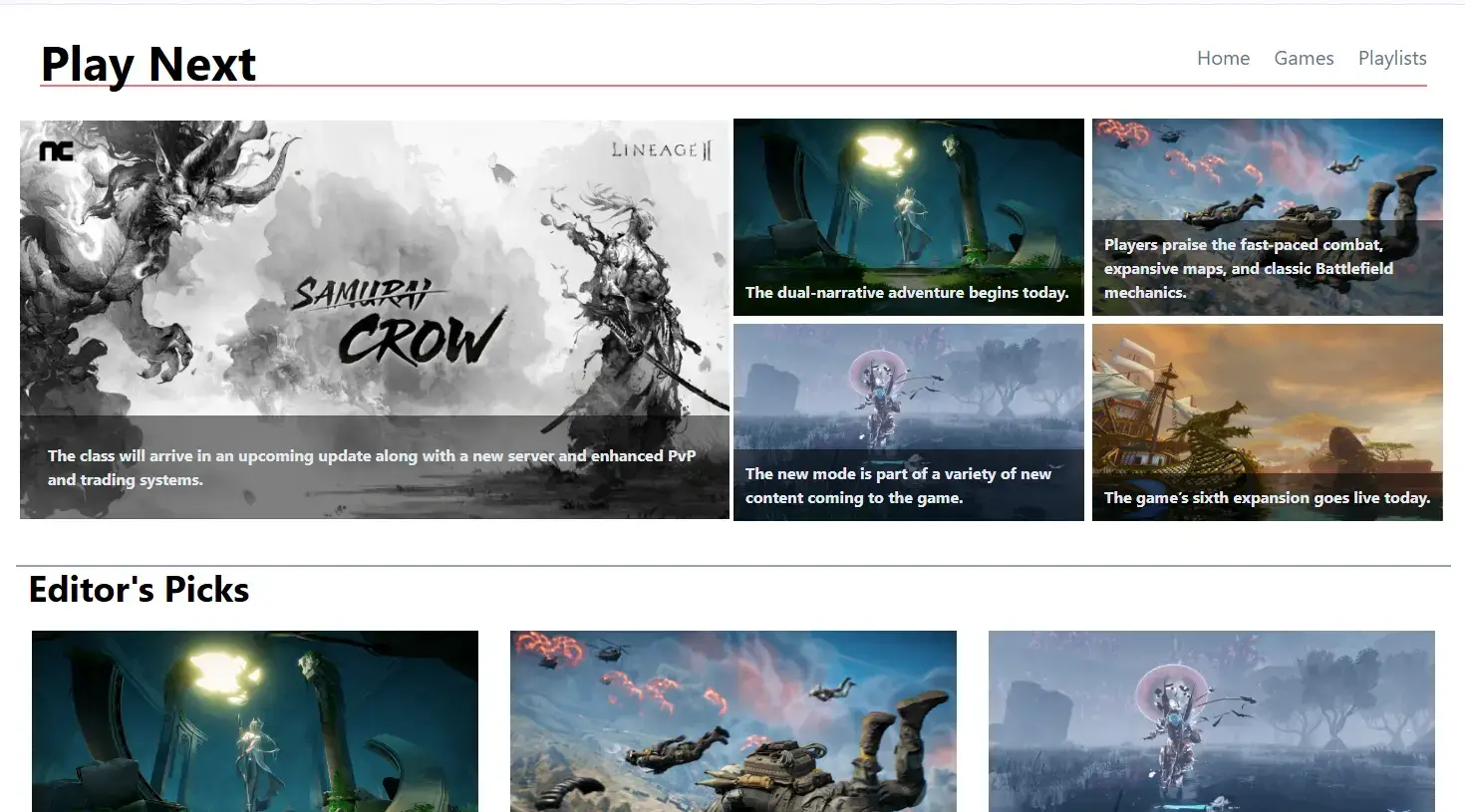The width and height of the screenshot is (1465, 812).
Task: Open the Games navigation link
Action: tap(1304, 58)
